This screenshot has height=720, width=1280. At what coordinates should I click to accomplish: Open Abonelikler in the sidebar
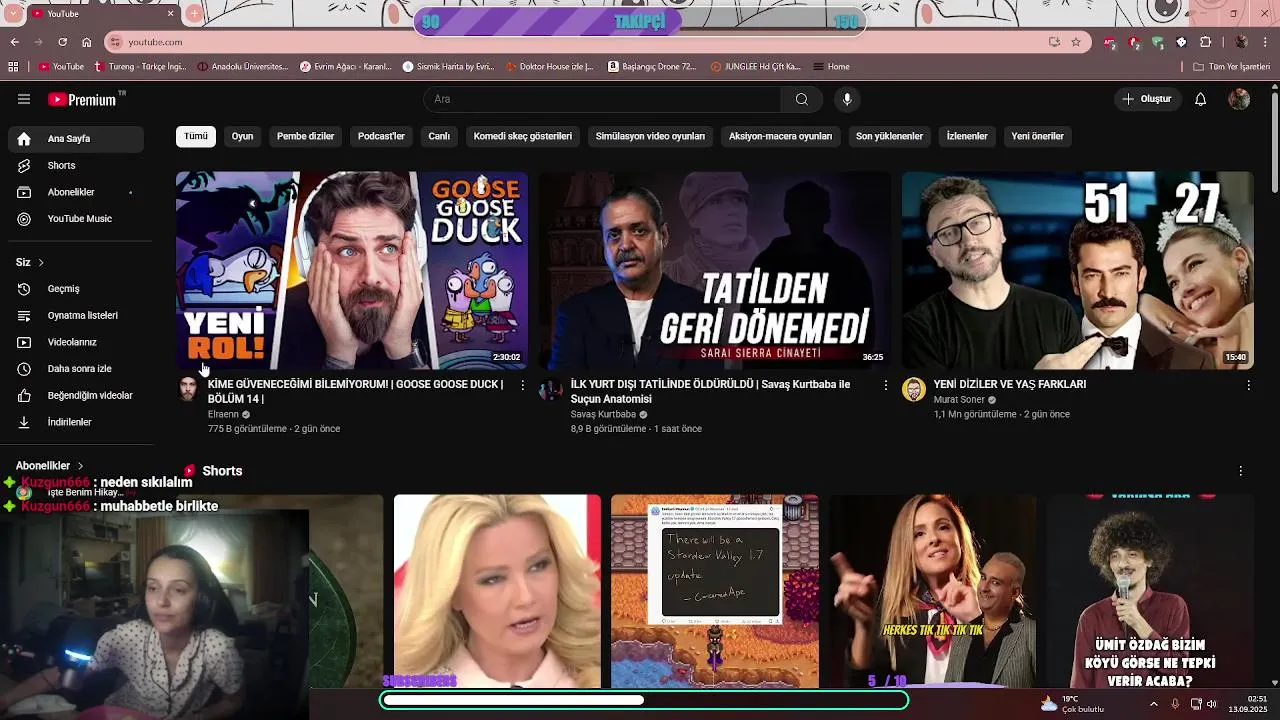[76, 192]
